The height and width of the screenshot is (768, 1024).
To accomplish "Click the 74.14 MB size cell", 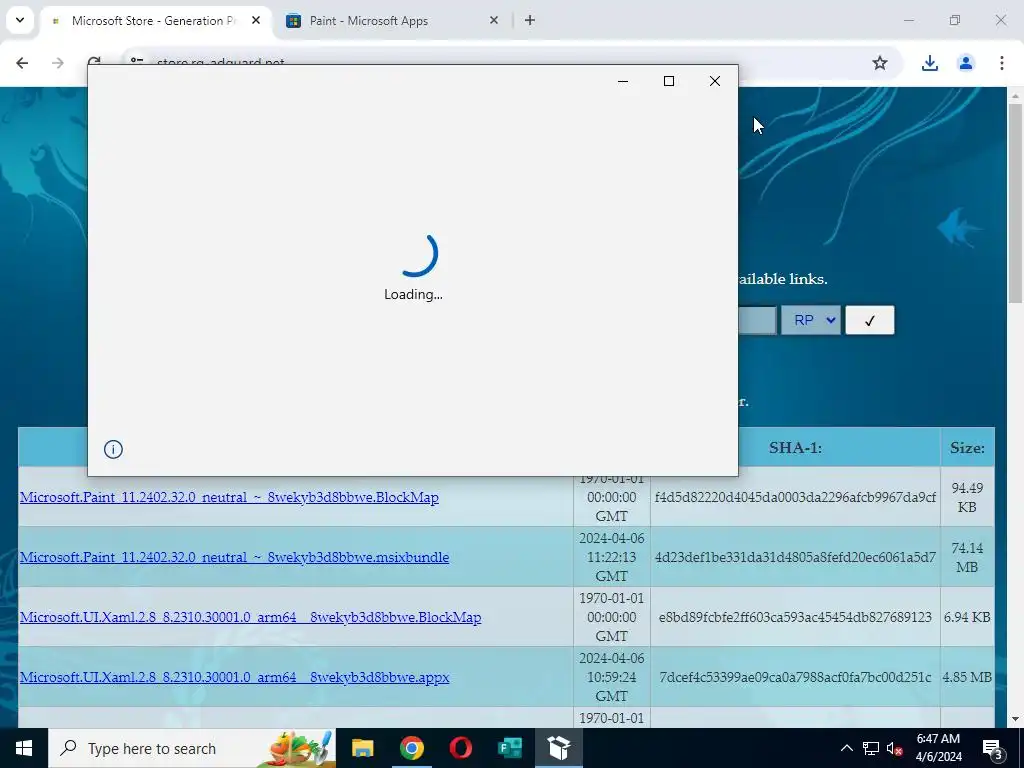I will pyautogui.click(x=967, y=557).
